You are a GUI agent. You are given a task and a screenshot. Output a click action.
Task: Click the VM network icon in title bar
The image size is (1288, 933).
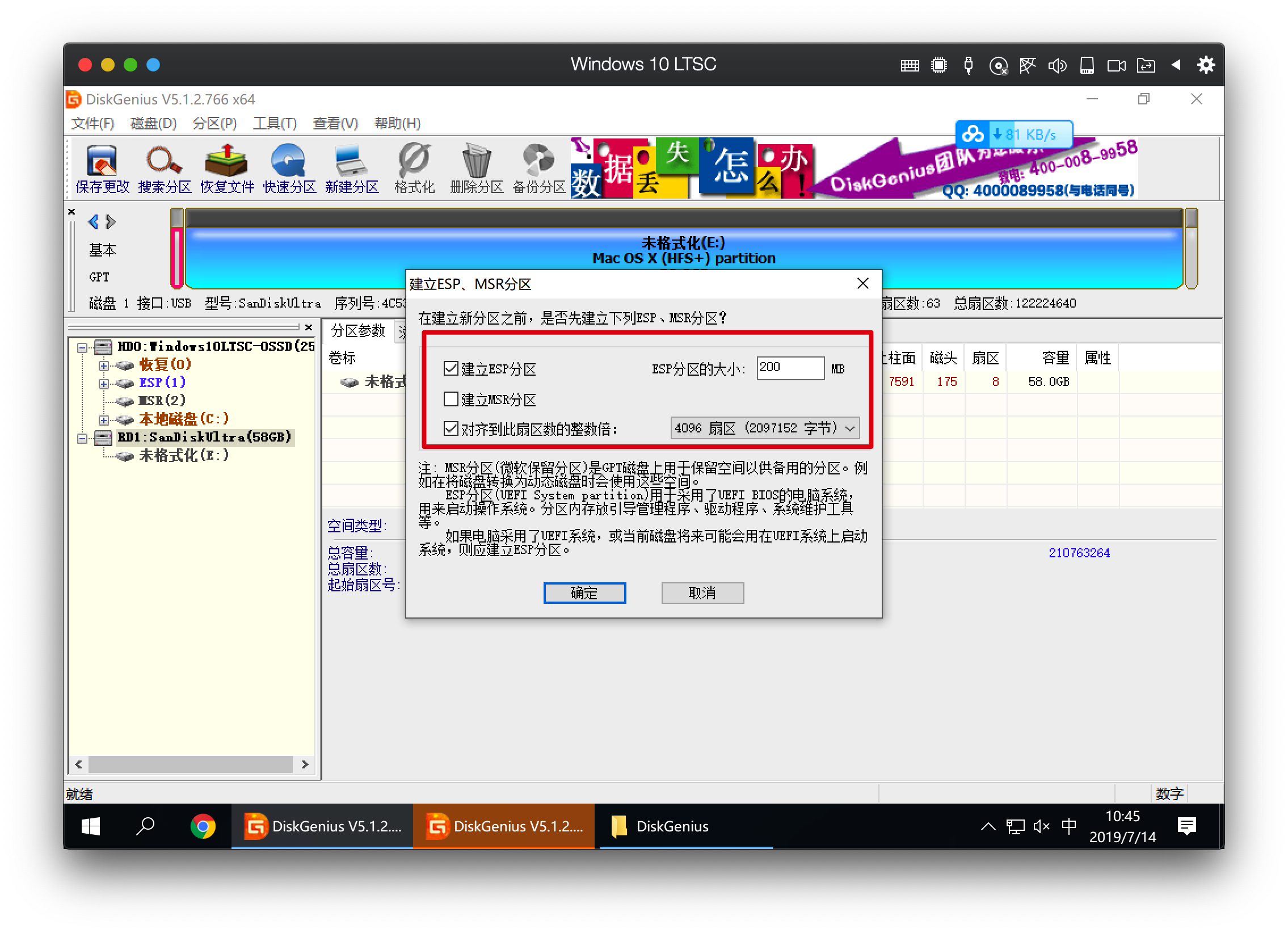pyautogui.click(x=1028, y=65)
